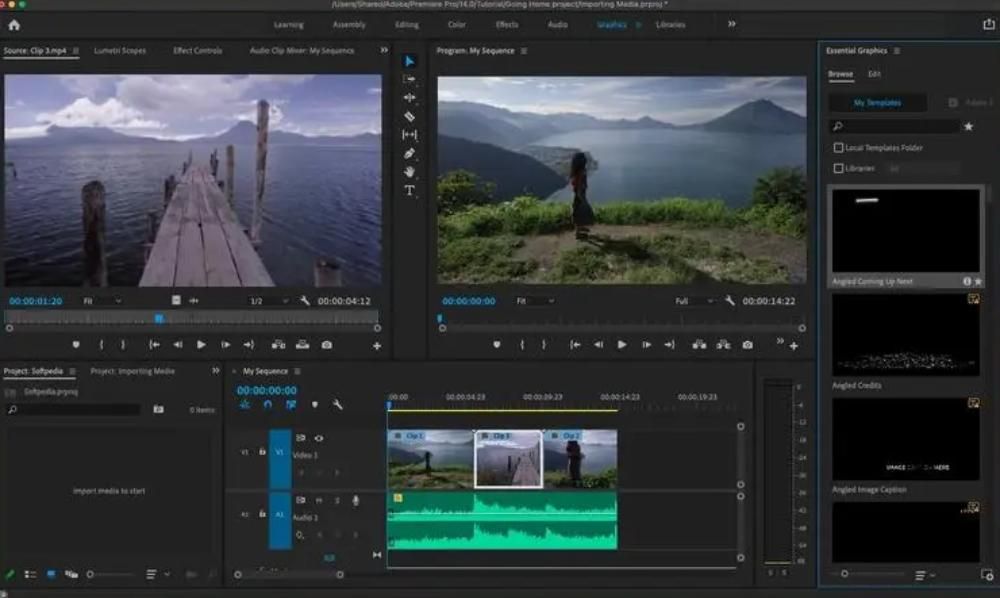The height and width of the screenshot is (598, 1000).
Task: Open timeline display settings wrench
Action: tap(337, 404)
